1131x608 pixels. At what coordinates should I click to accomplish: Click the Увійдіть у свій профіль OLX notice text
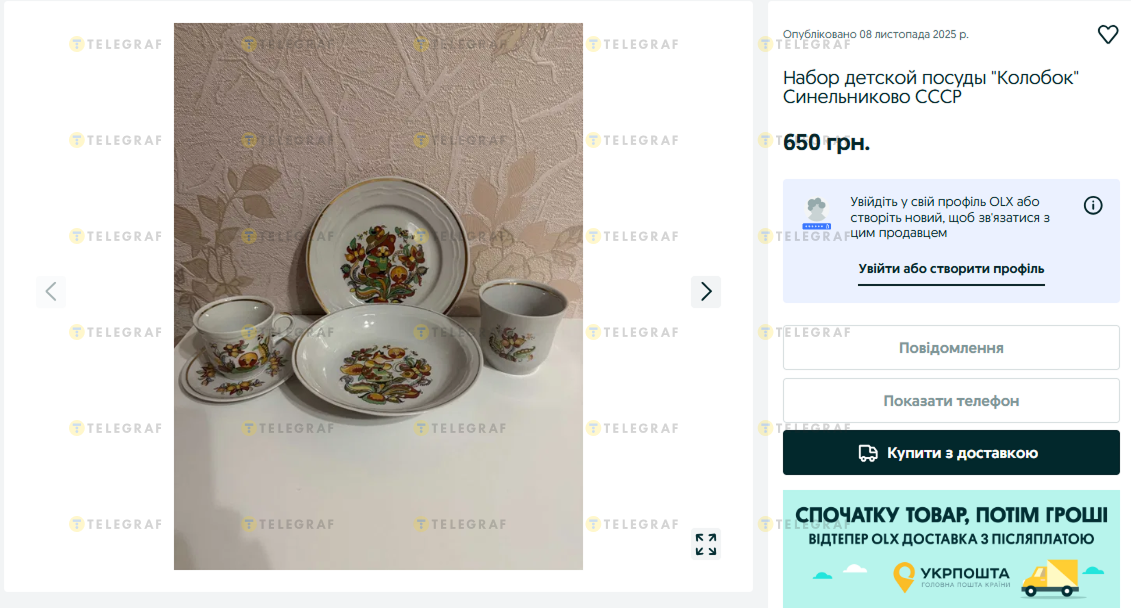(x=949, y=217)
